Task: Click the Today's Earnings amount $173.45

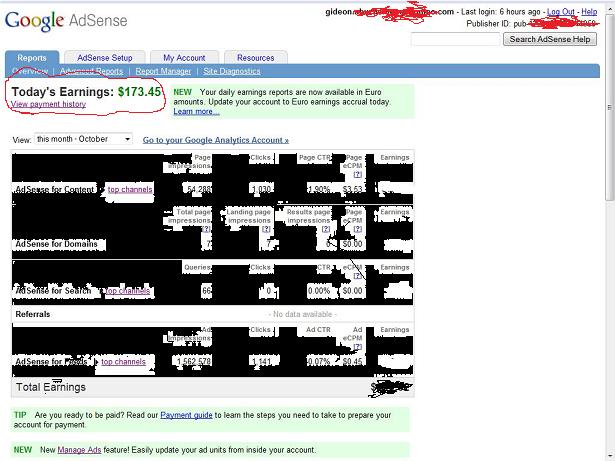Action: click(x=139, y=92)
